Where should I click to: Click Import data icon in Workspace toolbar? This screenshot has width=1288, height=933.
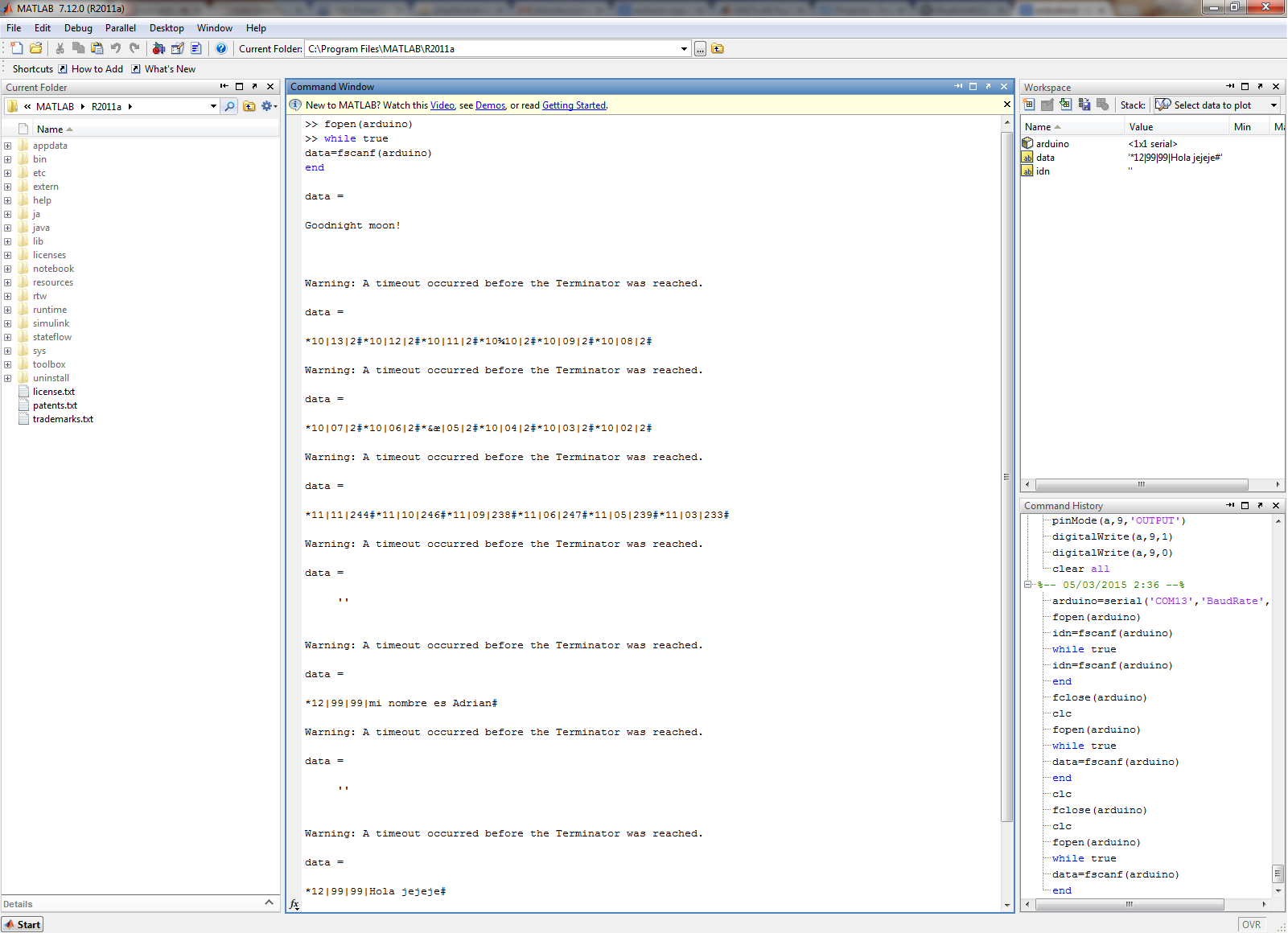[x=1066, y=105]
